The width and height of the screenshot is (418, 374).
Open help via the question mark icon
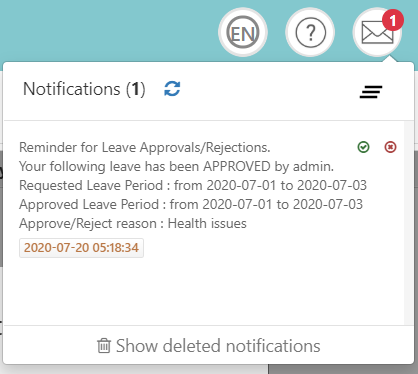coord(310,32)
